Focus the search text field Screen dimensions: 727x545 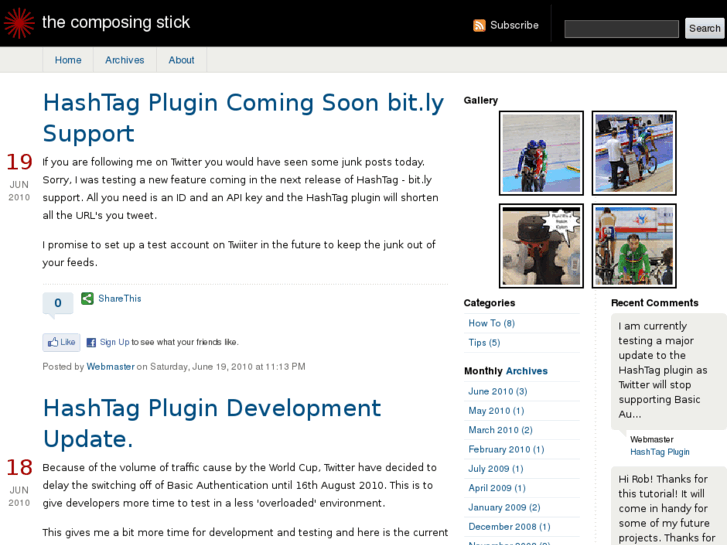pos(621,29)
